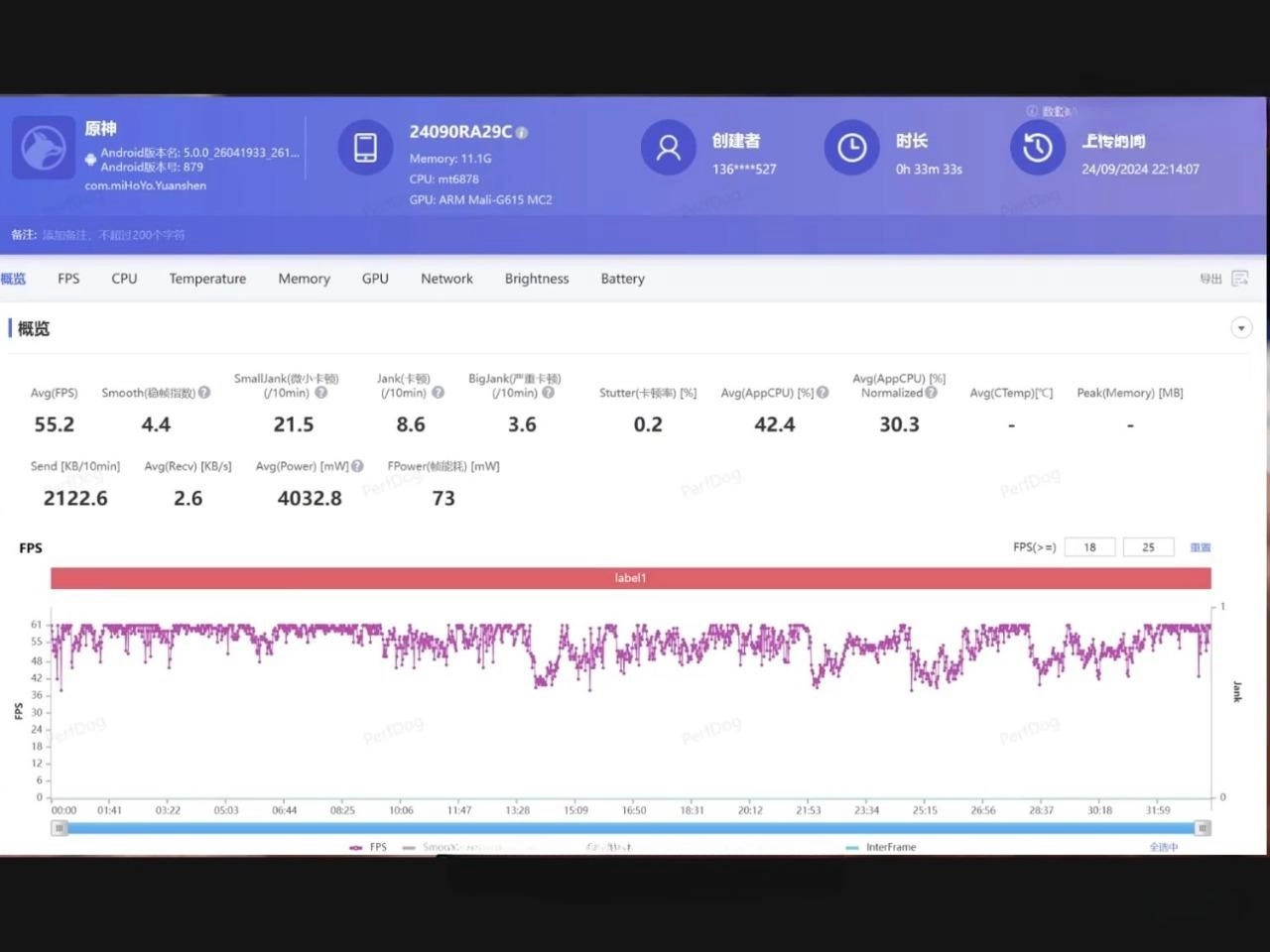
Task: Open the FPS tab
Action: [x=68, y=279]
